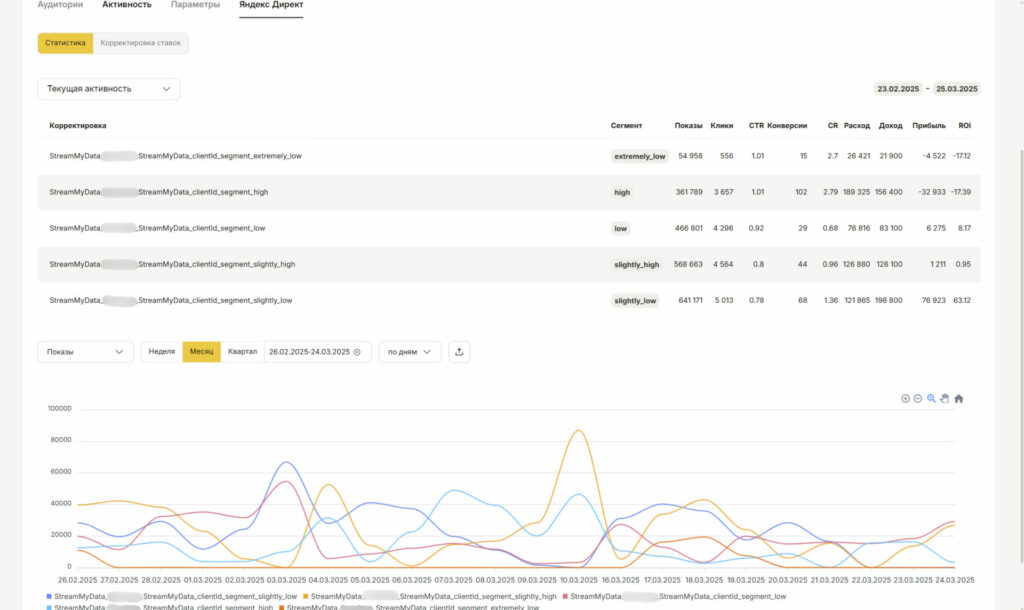Click the profit value -32 933
Screen dimensions: 1024x610
point(932,192)
